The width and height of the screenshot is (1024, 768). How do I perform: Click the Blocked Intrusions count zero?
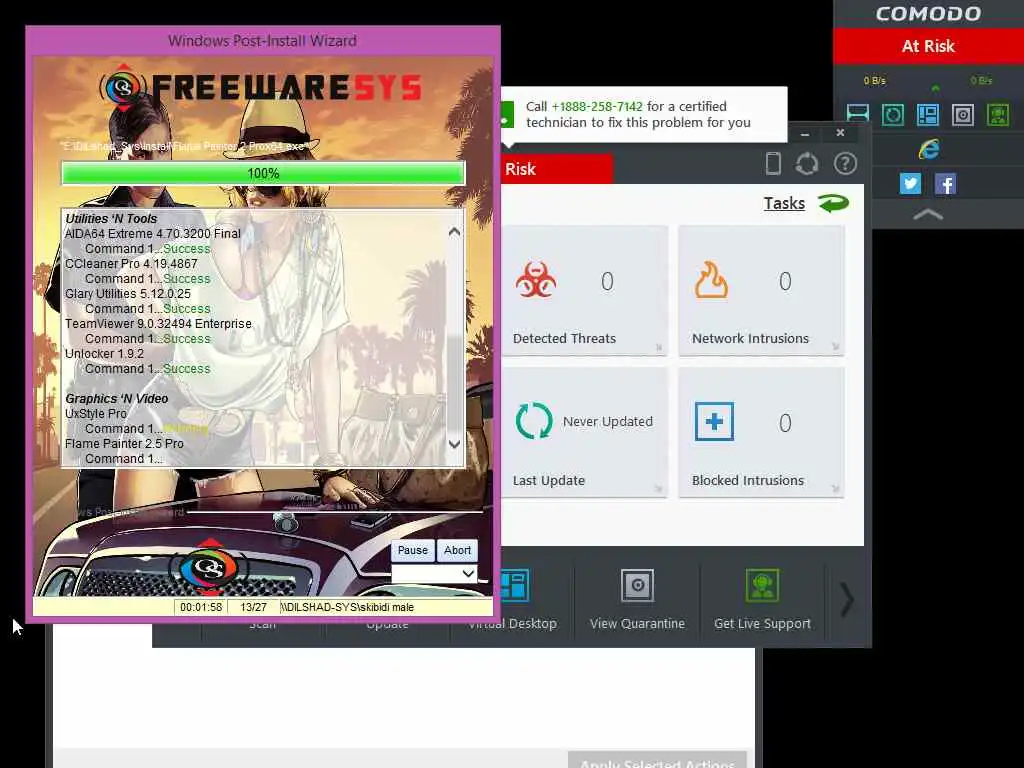785,423
